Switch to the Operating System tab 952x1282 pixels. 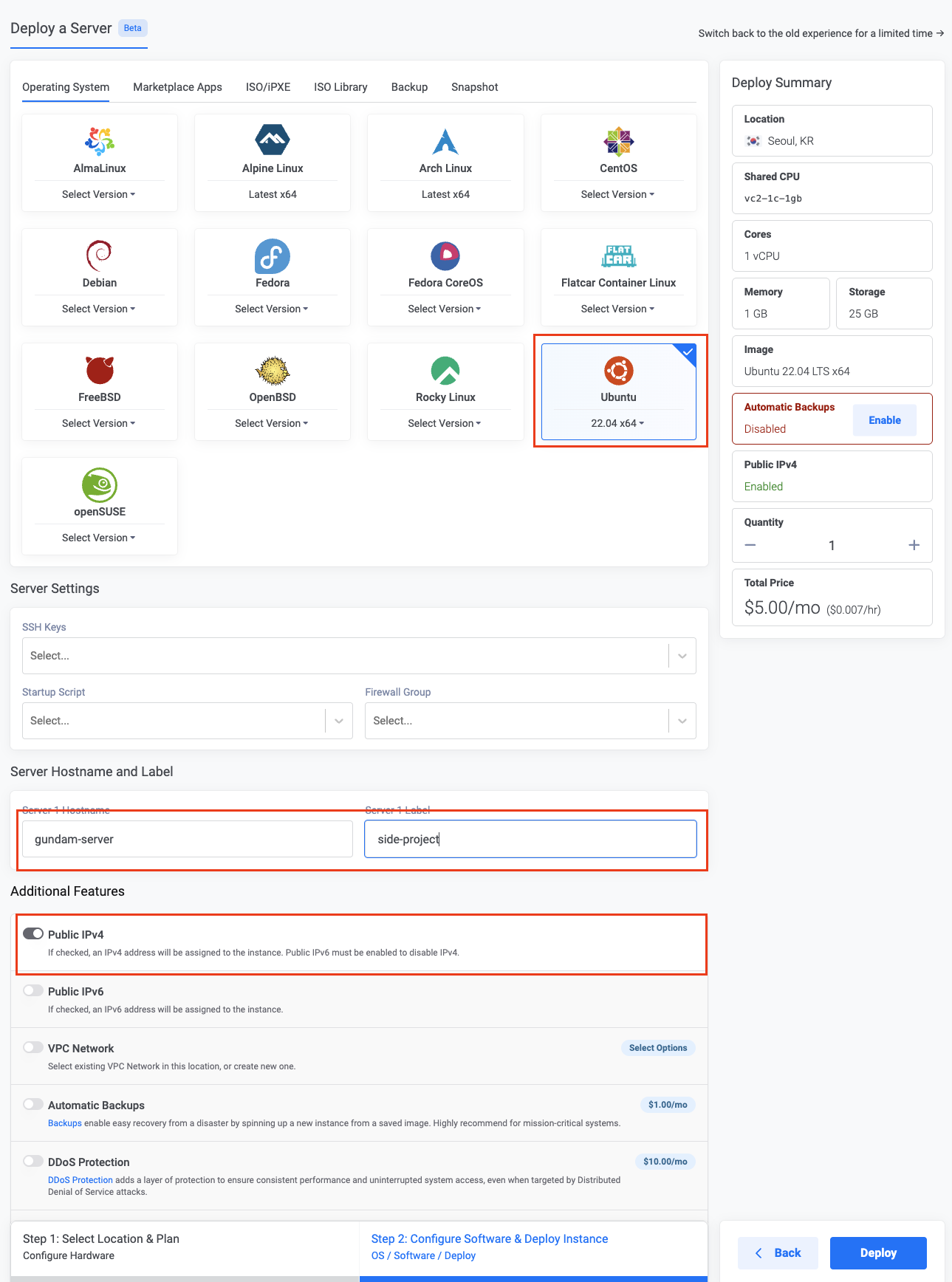66,87
